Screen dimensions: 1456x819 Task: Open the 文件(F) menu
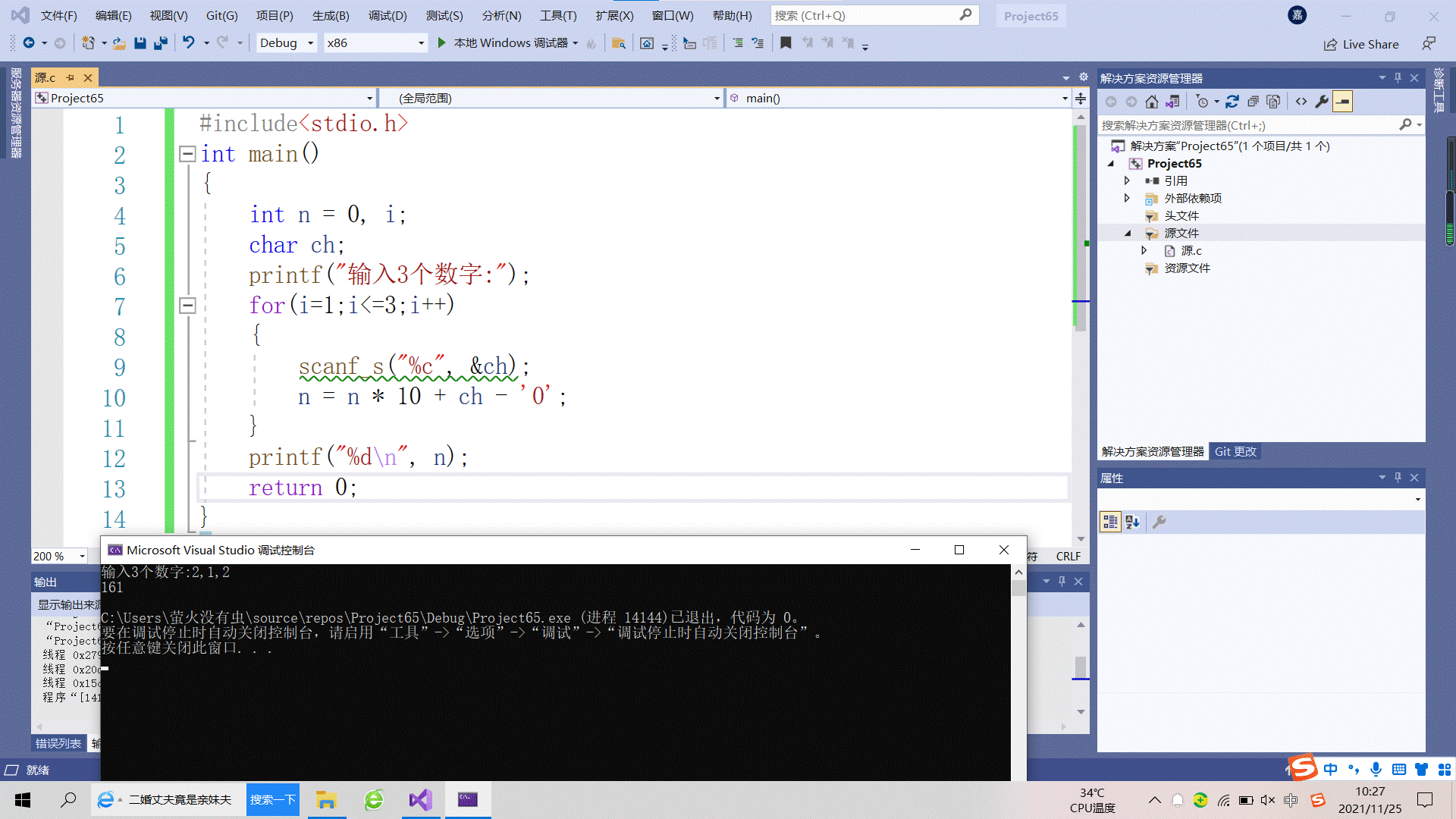[58, 15]
